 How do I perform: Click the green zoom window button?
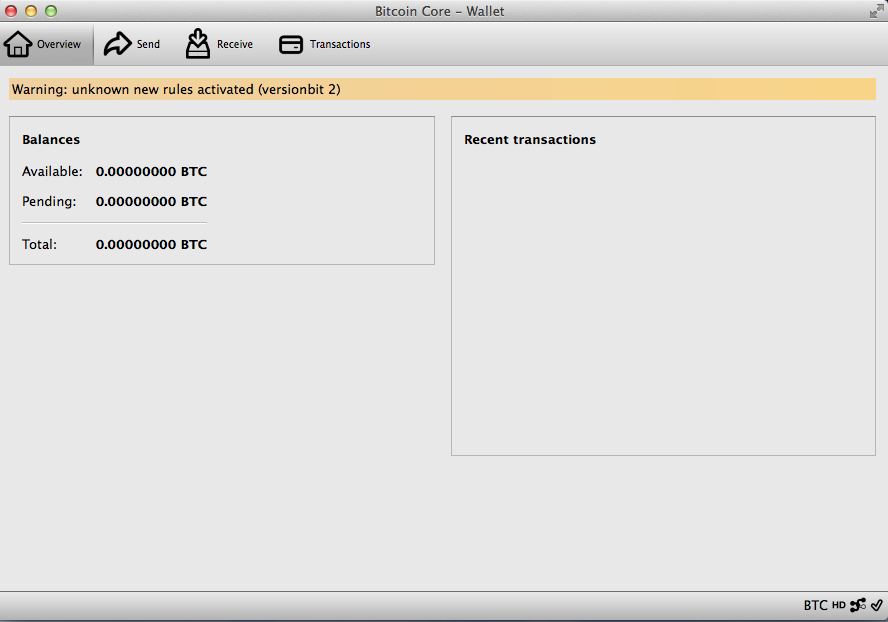point(51,11)
